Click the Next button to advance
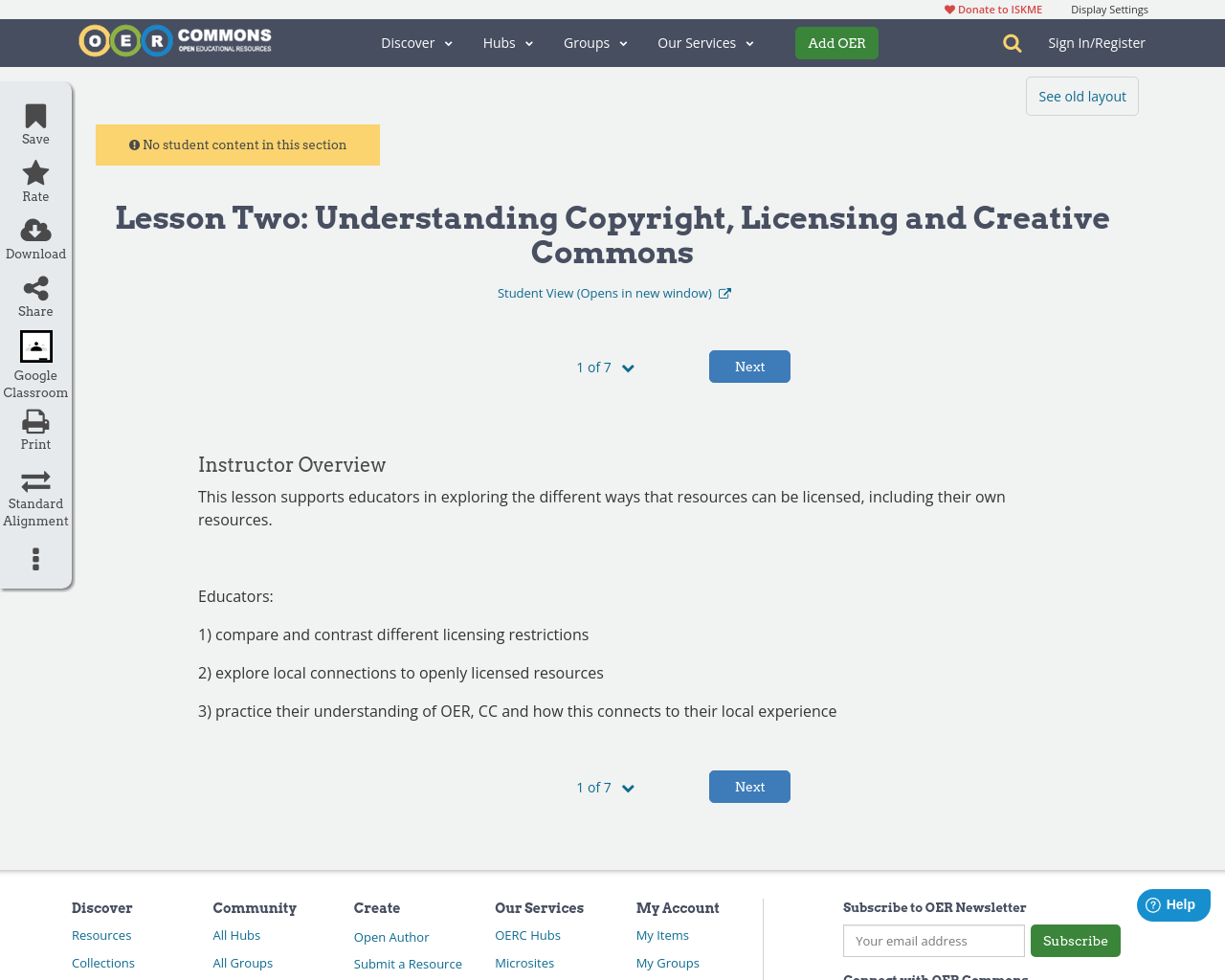The width and height of the screenshot is (1225, 980). click(749, 366)
